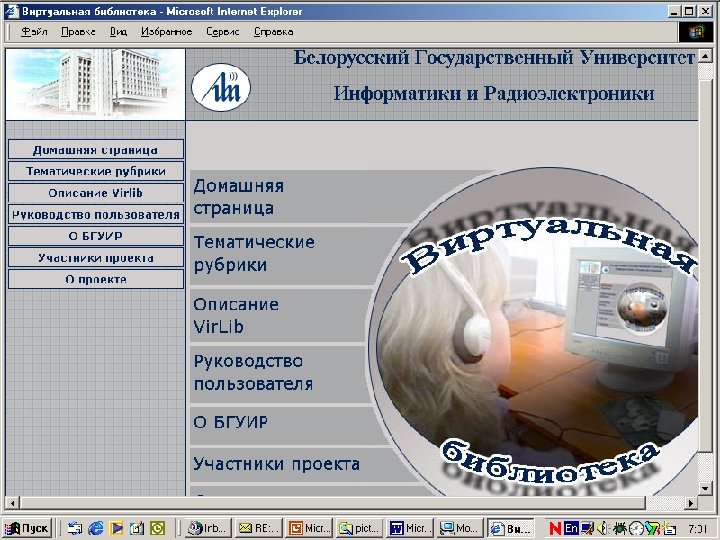Open large Тематические рубрики link in main panel

[x=254, y=253]
